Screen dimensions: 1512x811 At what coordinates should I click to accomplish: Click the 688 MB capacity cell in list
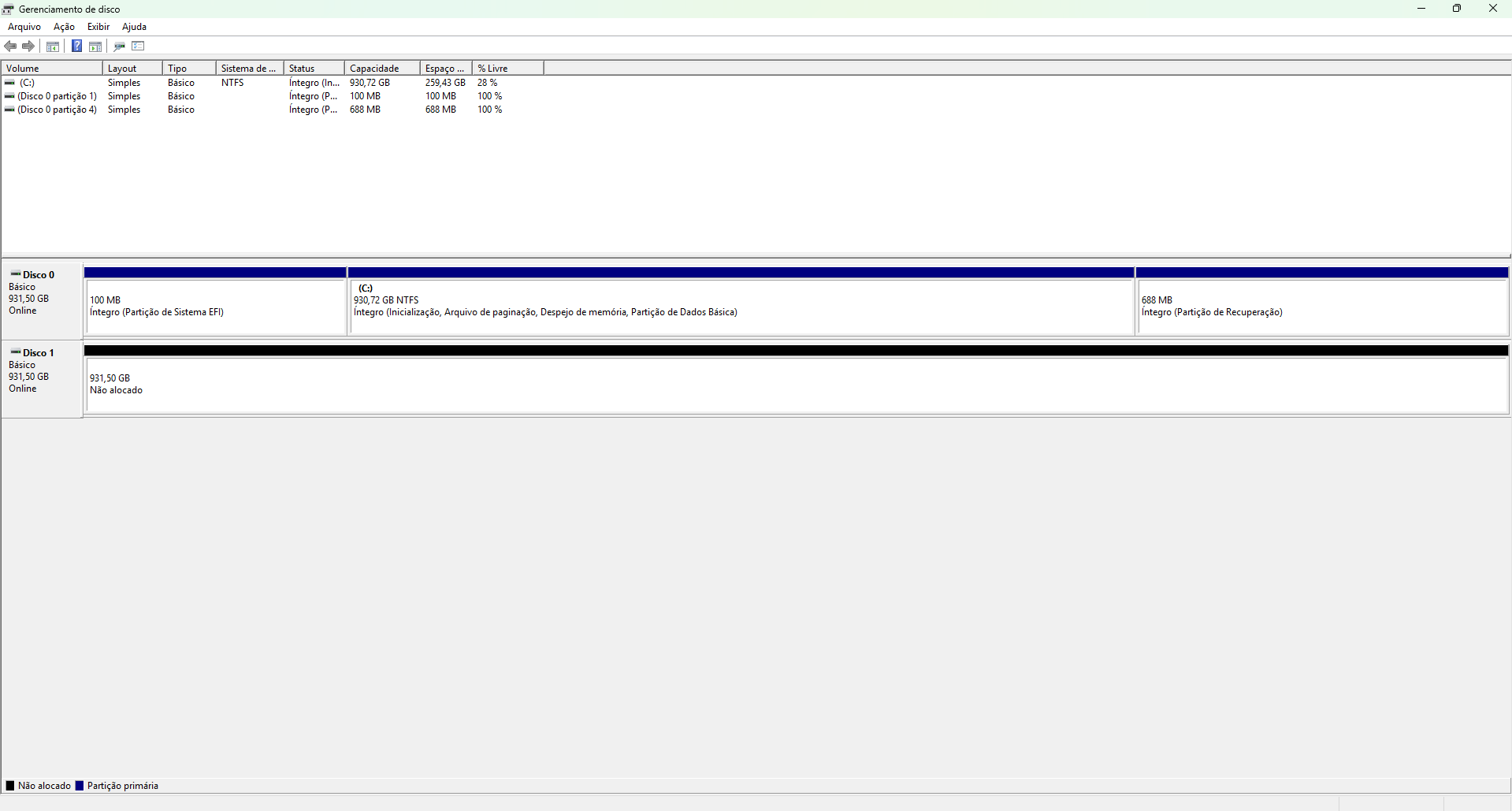365,110
